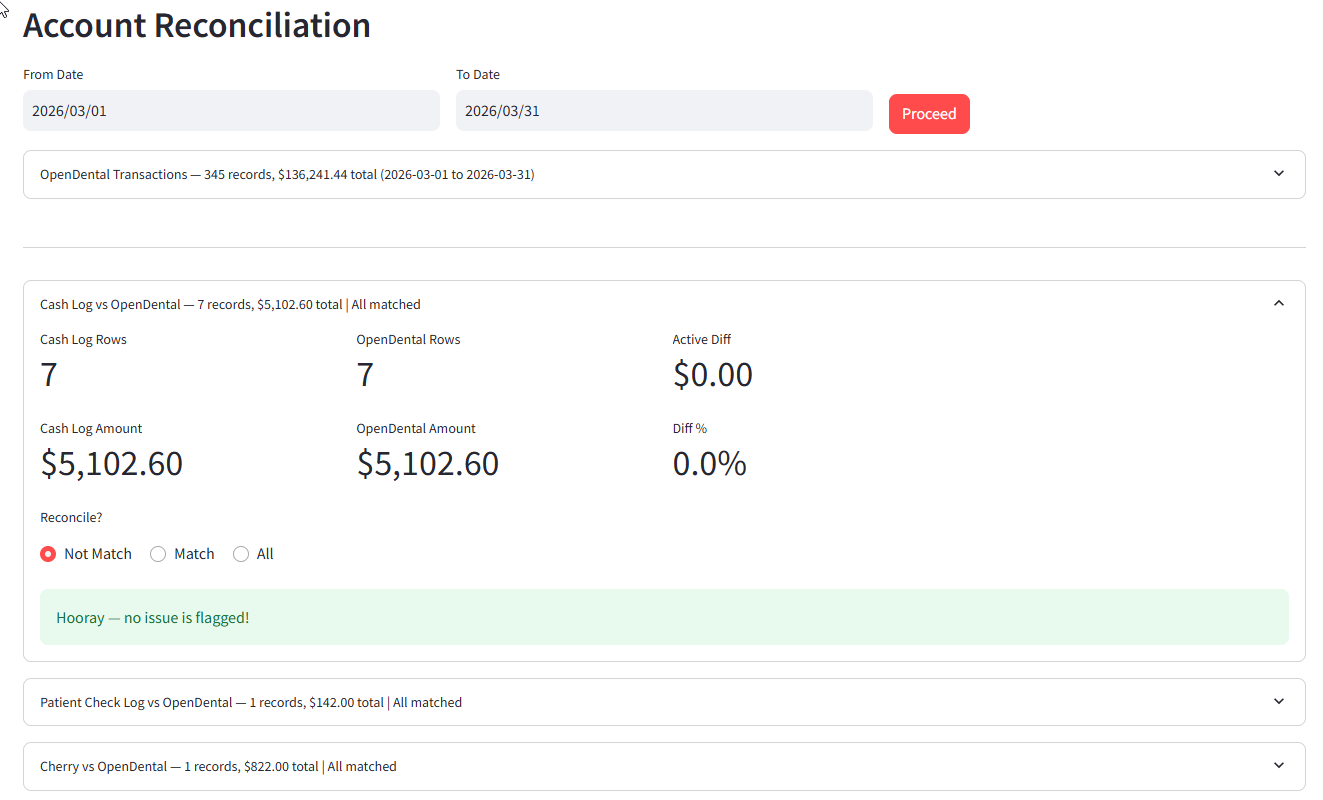Viewport: 1323px width, 800px height.
Task: Click the Proceed button
Action: point(928,113)
